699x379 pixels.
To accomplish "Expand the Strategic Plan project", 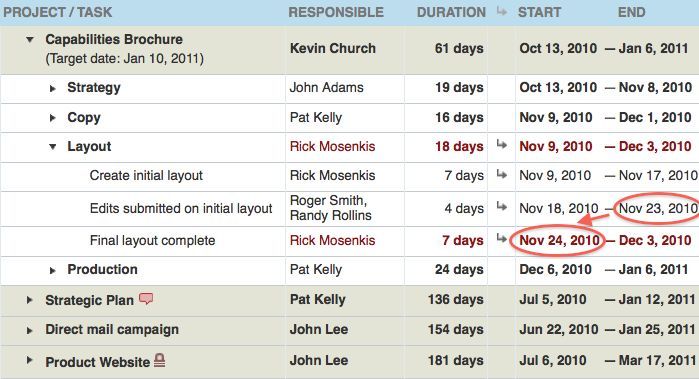I will (29, 300).
